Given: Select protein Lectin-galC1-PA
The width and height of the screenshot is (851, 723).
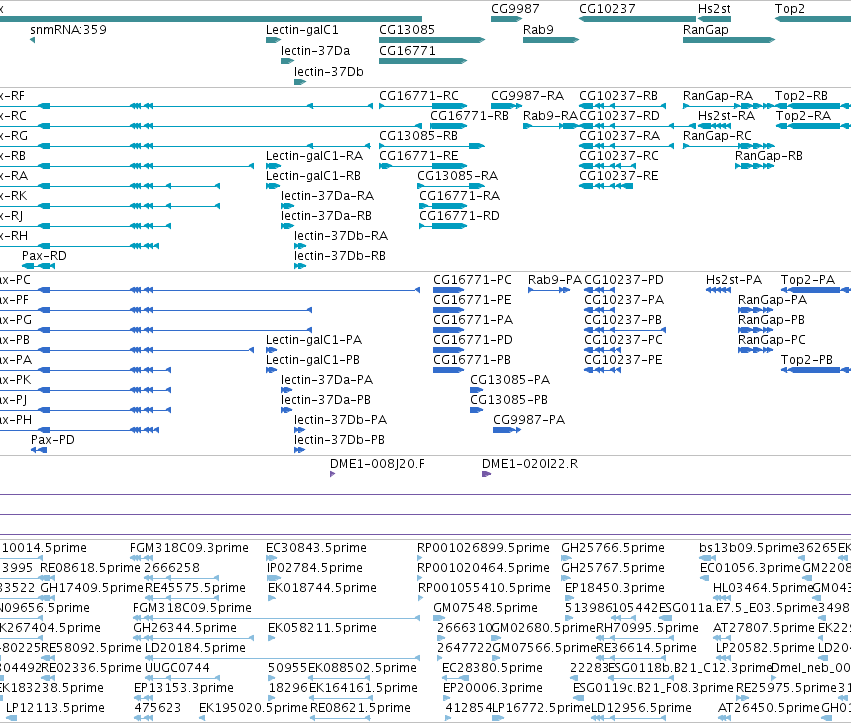Looking at the screenshot, I should coord(271,350).
